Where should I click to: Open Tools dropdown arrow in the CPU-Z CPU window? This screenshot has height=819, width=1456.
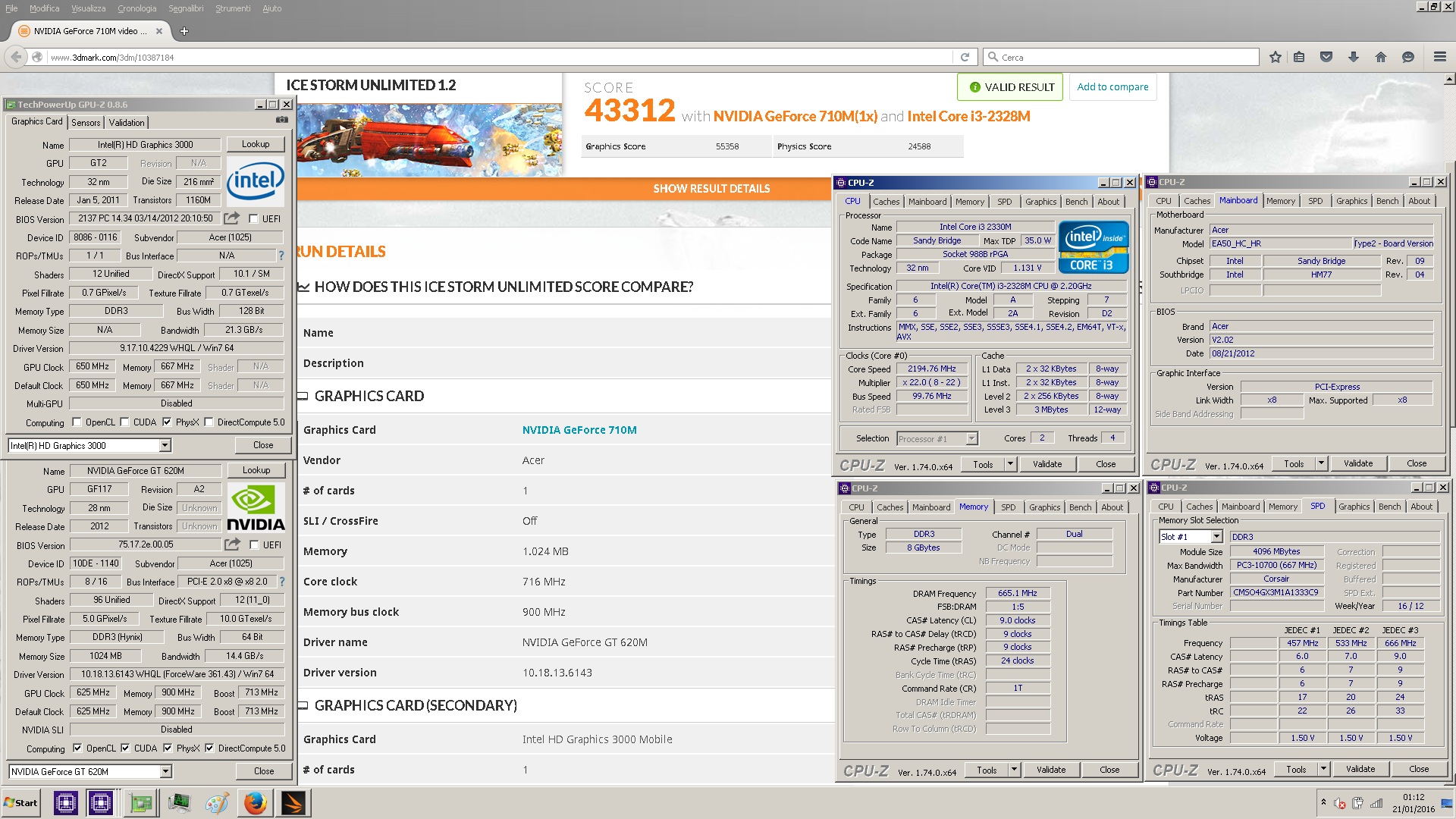pyautogui.click(x=1010, y=464)
